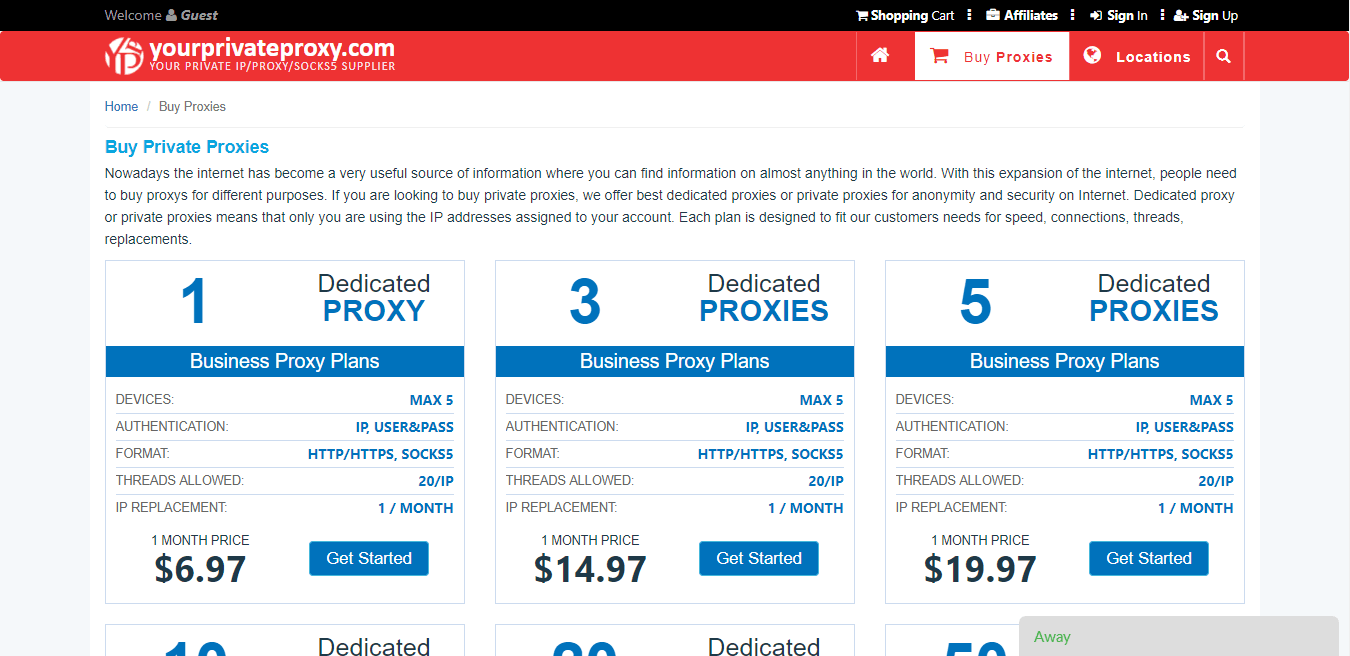1350x656 pixels.
Task: Click the Guest user label
Action: click(199, 15)
